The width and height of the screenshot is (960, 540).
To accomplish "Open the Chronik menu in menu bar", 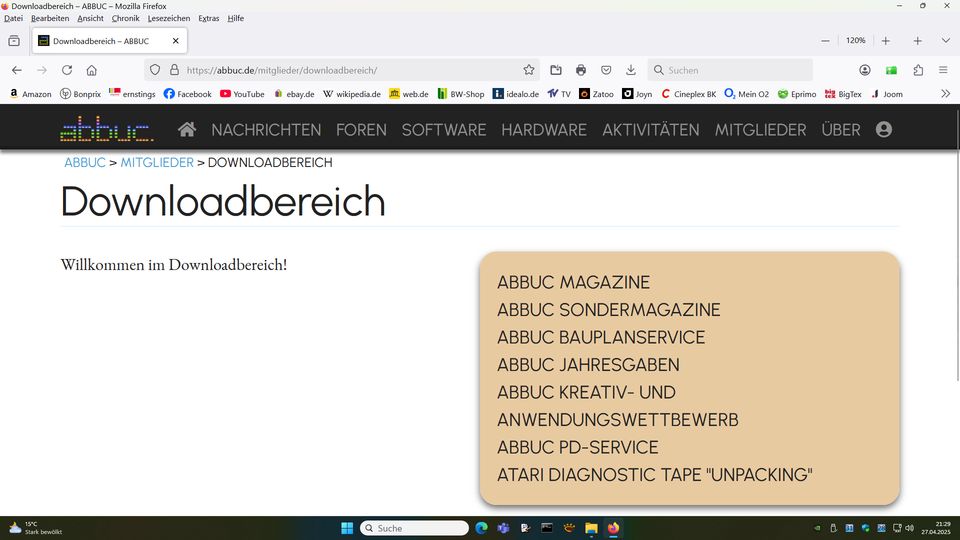I will [125, 18].
